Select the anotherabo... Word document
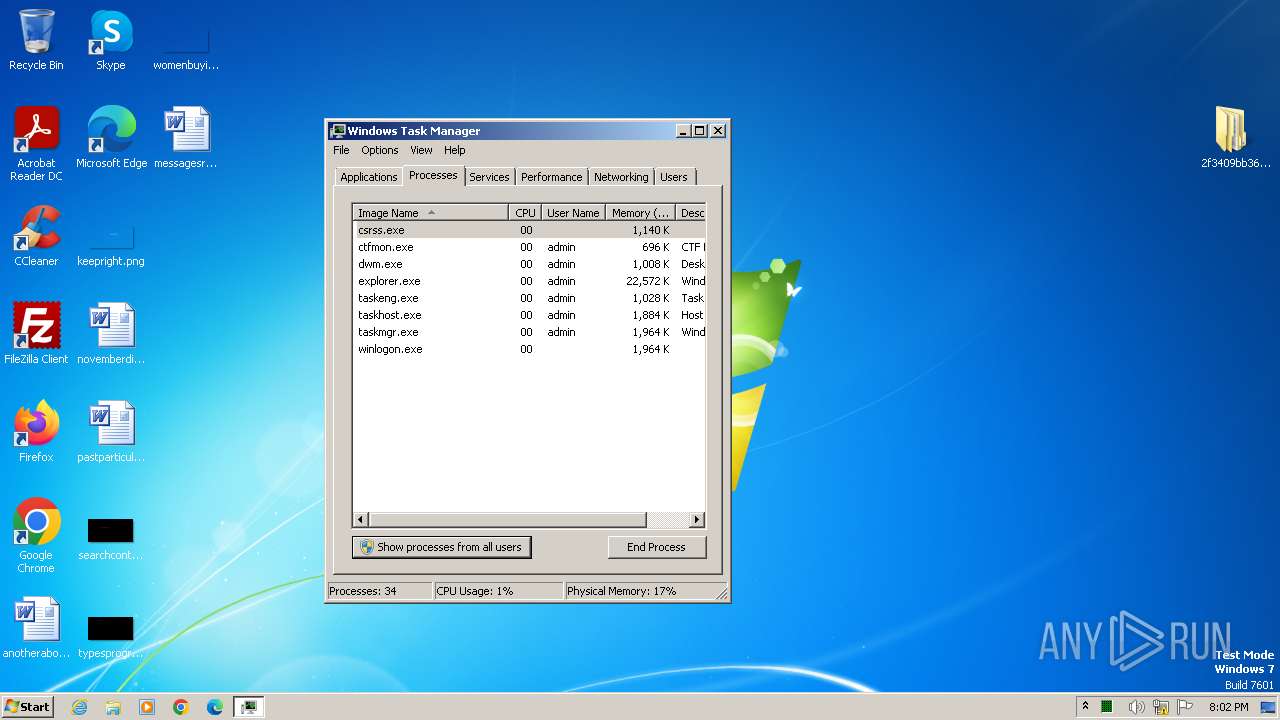This screenshot has height=720, width=1280. pyautogui.click(x=36, y=628)
